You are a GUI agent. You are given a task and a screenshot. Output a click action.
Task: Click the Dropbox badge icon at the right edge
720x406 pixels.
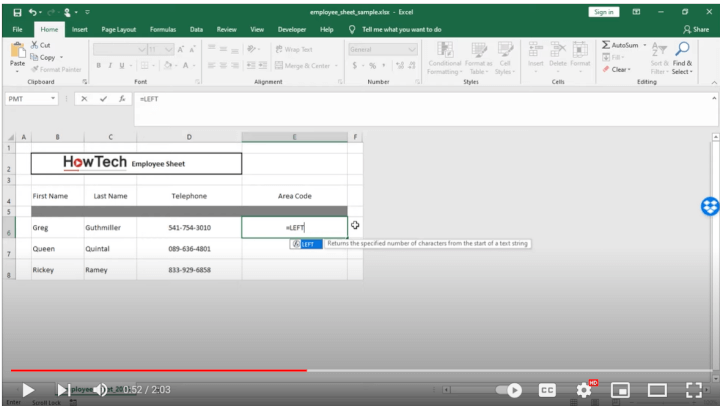[710, 206]
